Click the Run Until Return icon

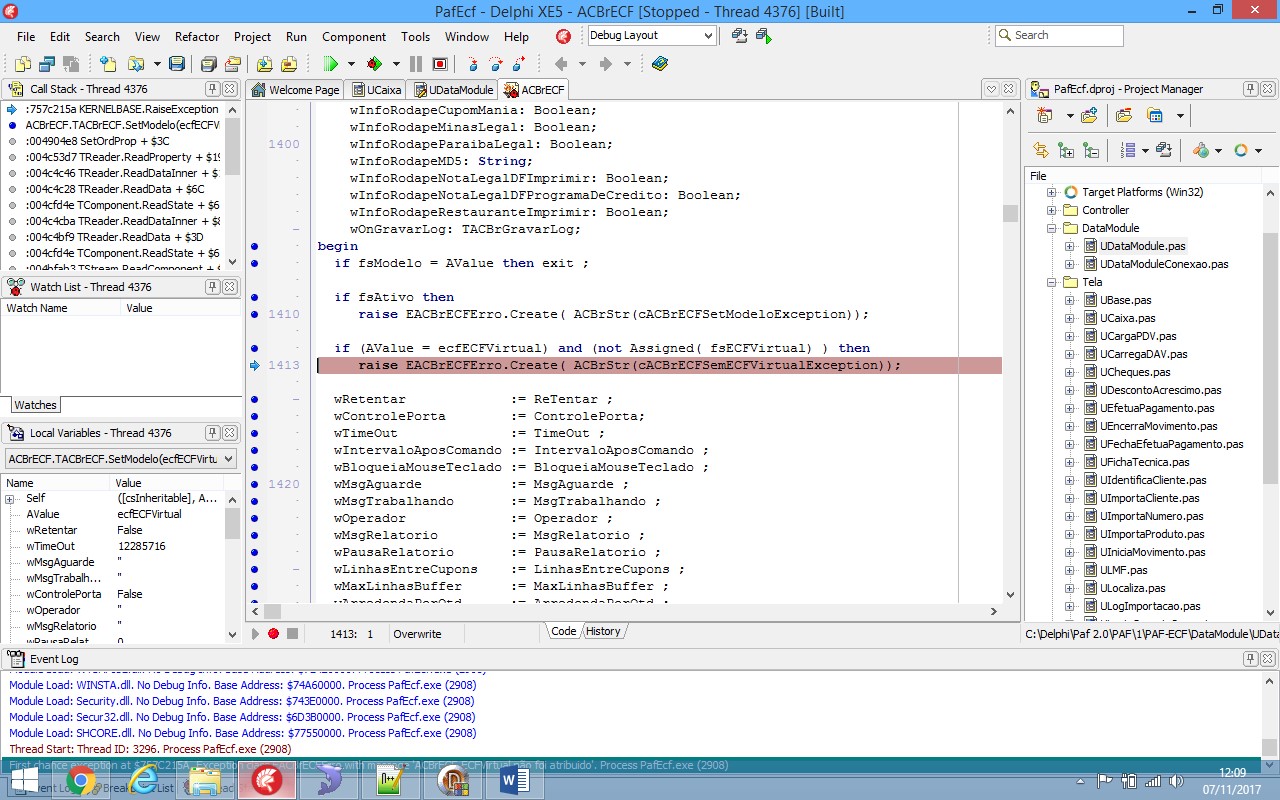click(519, 64)
